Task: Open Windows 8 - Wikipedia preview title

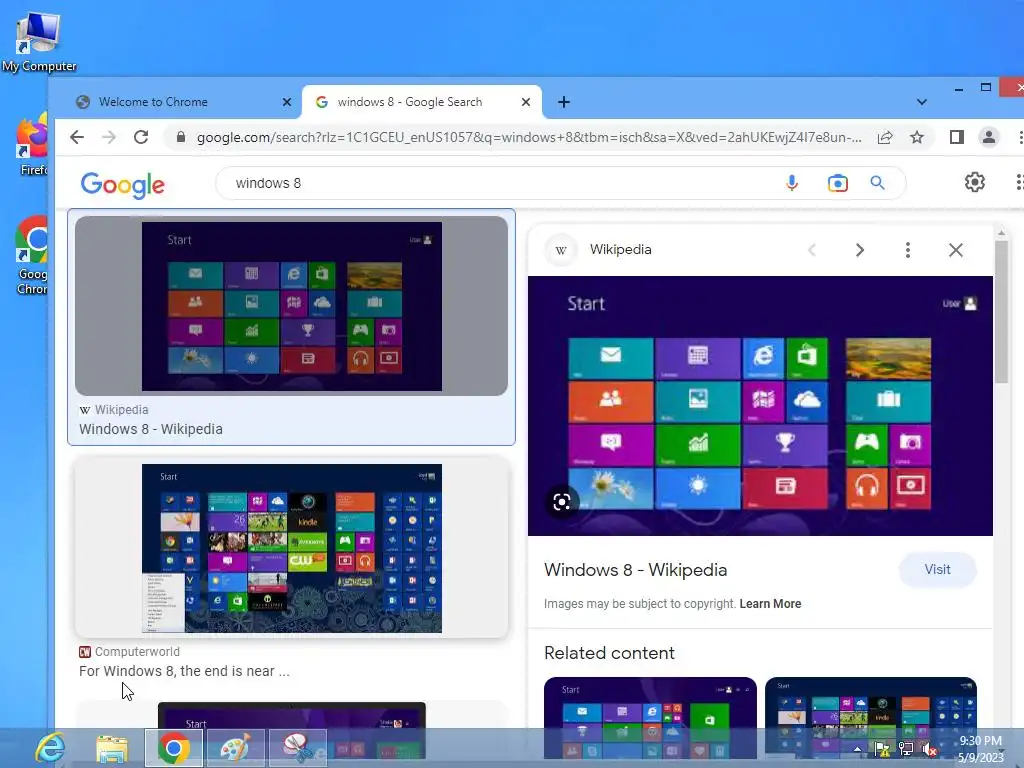Action: 635,570
